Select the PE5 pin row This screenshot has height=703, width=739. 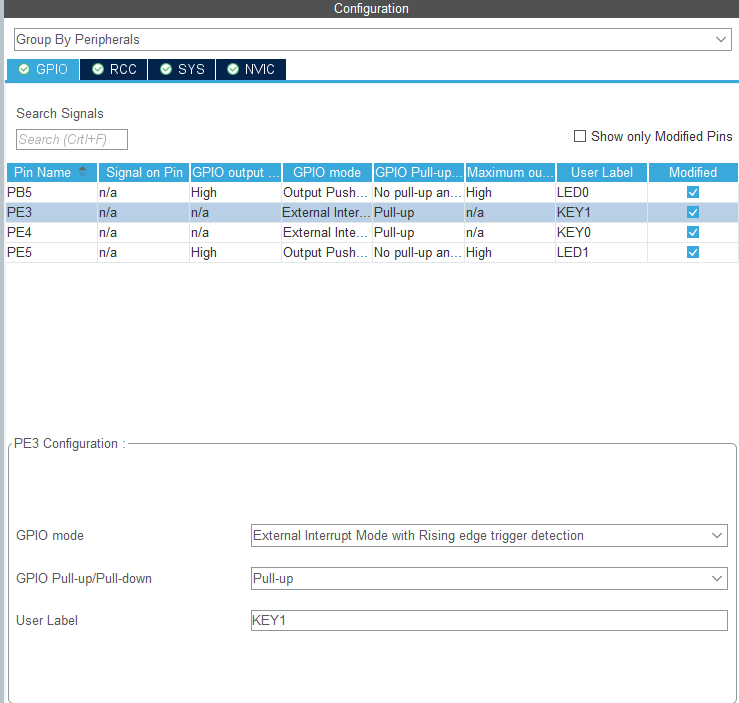click(x=372, y=253)
